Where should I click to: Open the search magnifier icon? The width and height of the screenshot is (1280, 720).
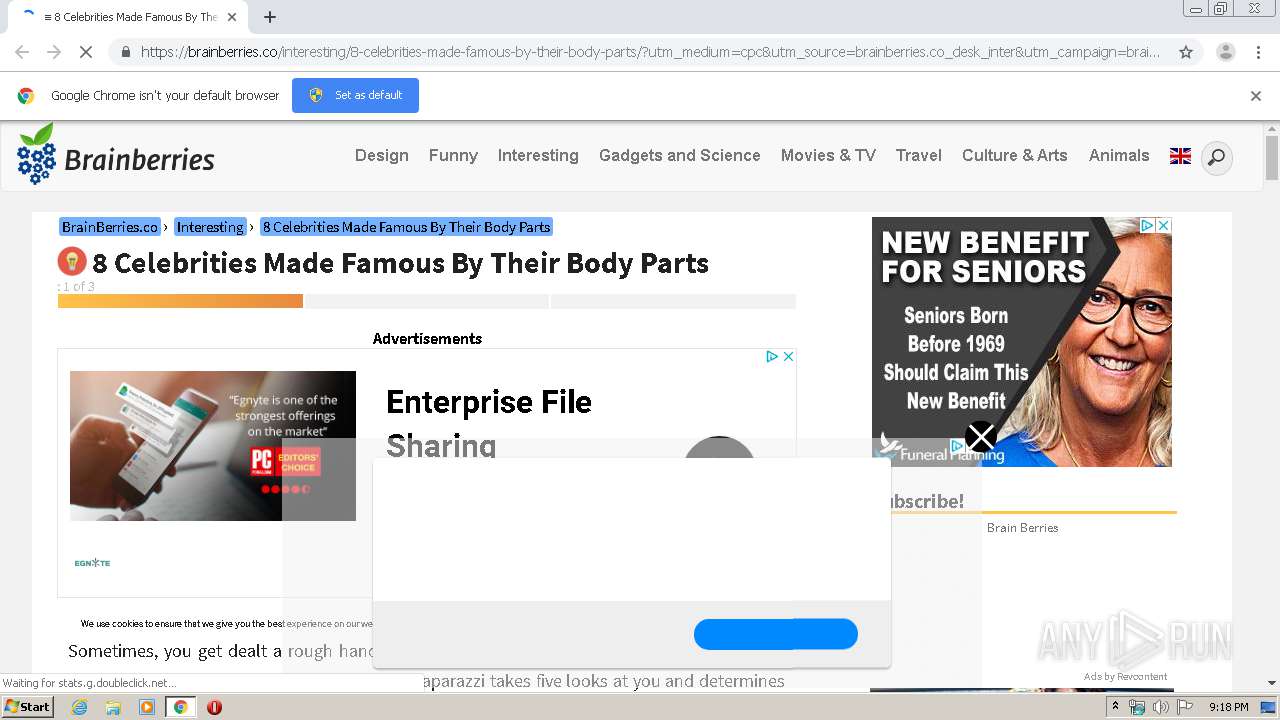click(x=1216, y=157)
